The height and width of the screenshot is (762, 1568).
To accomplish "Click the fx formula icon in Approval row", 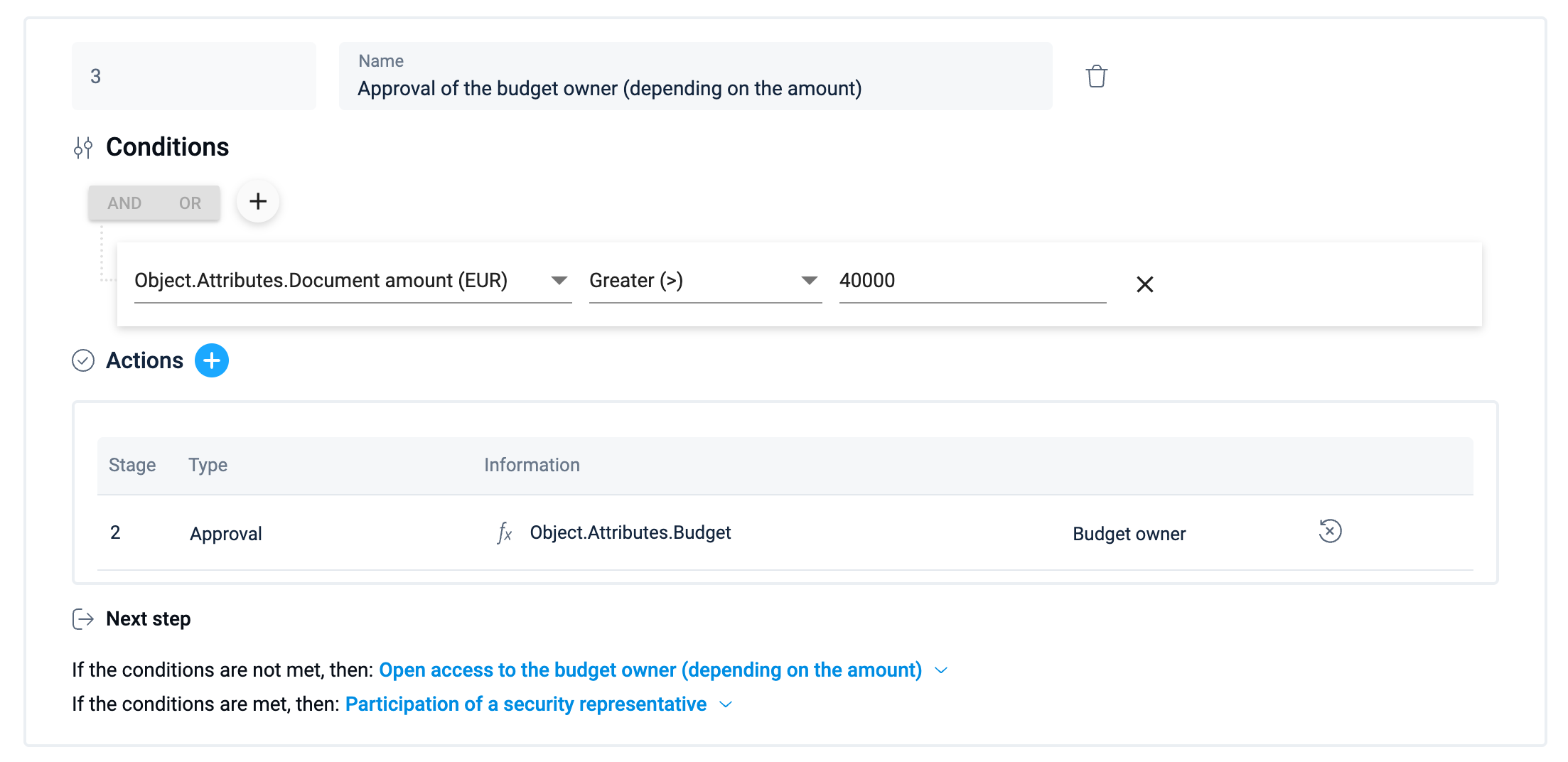I will 504,532.
